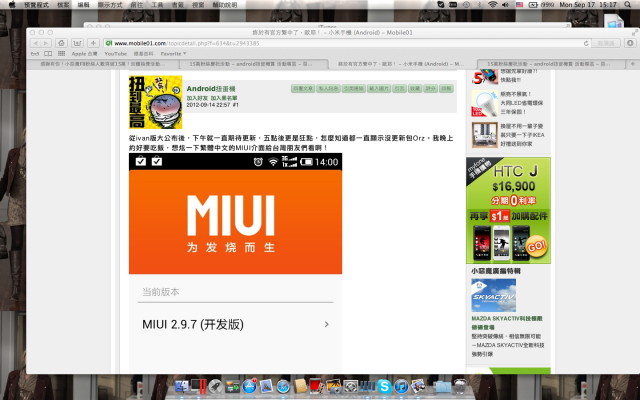
Task: Open the Apple menu
Action: (12, 5)
